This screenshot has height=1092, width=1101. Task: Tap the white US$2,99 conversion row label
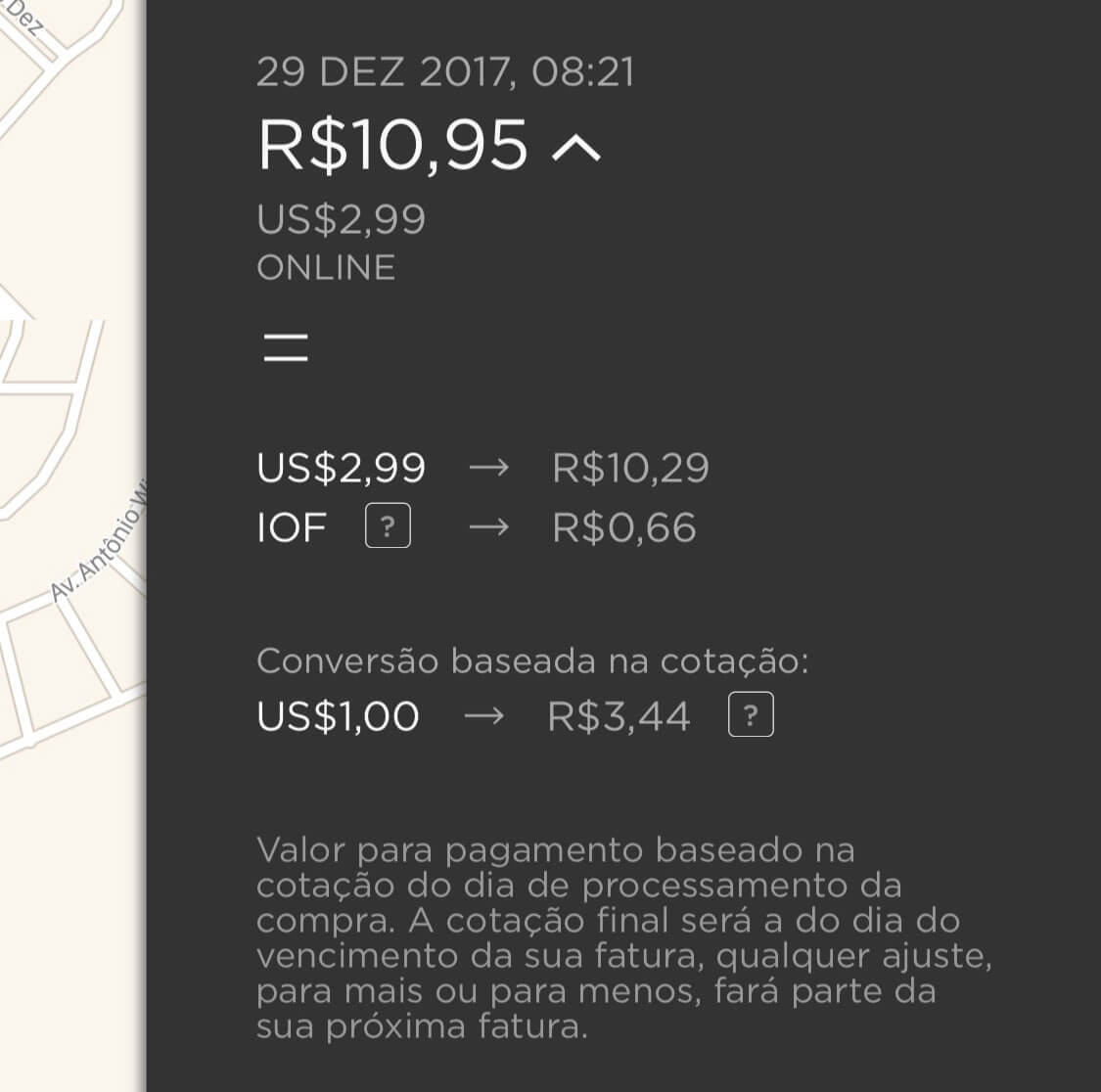pyautogui.click(x=342, y=468)
